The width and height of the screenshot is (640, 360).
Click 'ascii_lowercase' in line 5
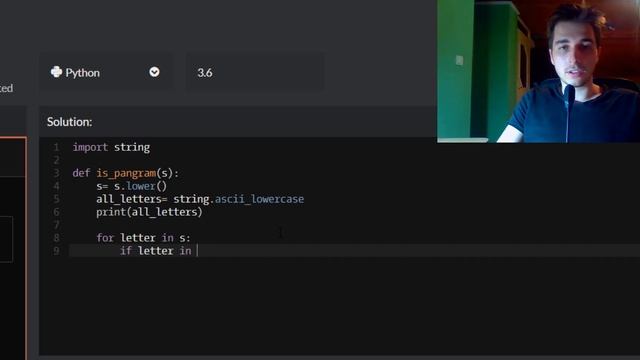click(259, 199)
